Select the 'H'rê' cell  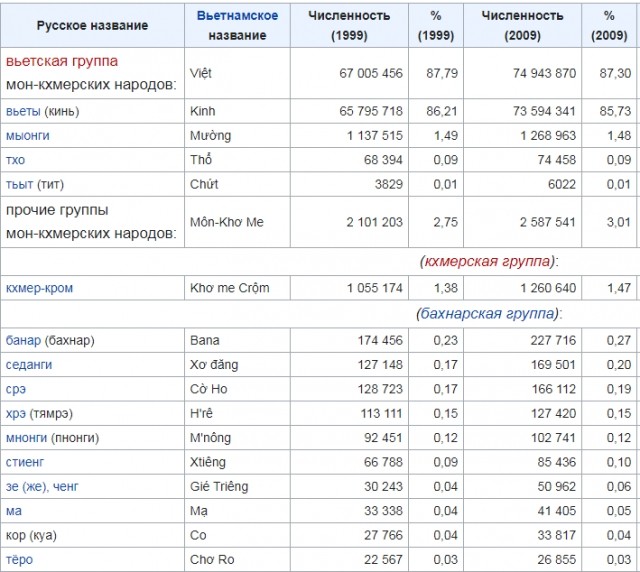click(237, 414)
